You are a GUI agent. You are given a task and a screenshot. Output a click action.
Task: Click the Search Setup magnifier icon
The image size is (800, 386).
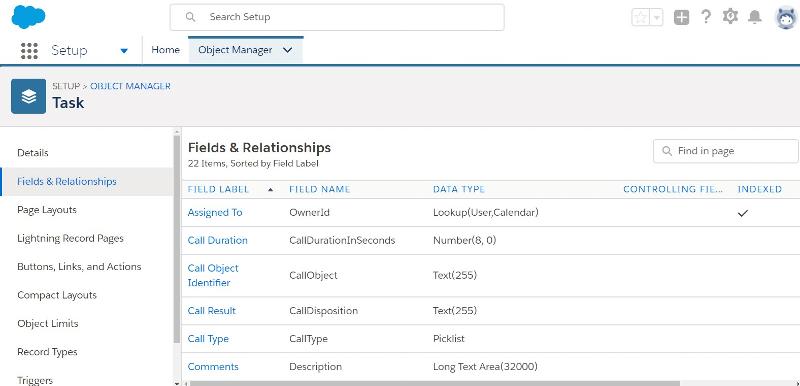190,17
